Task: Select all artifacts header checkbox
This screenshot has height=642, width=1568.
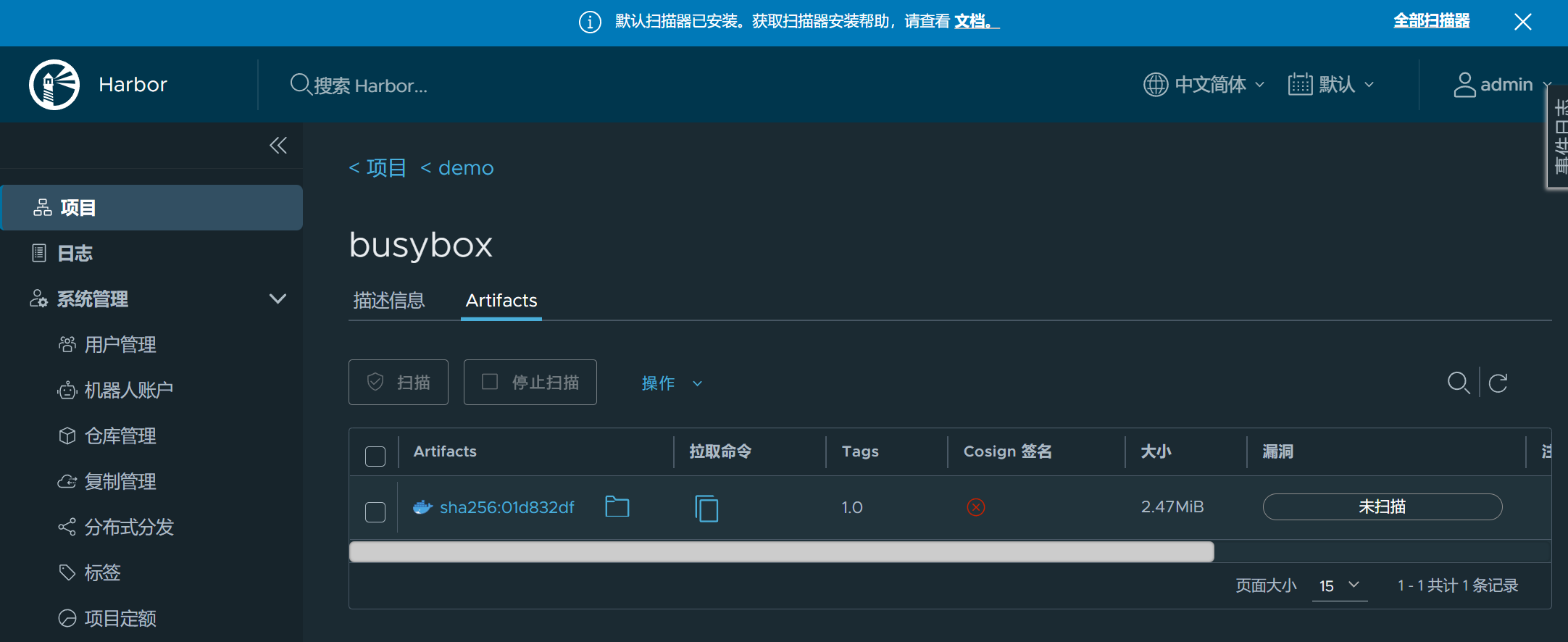Action: pyautogui.click(x=375, y=457)
